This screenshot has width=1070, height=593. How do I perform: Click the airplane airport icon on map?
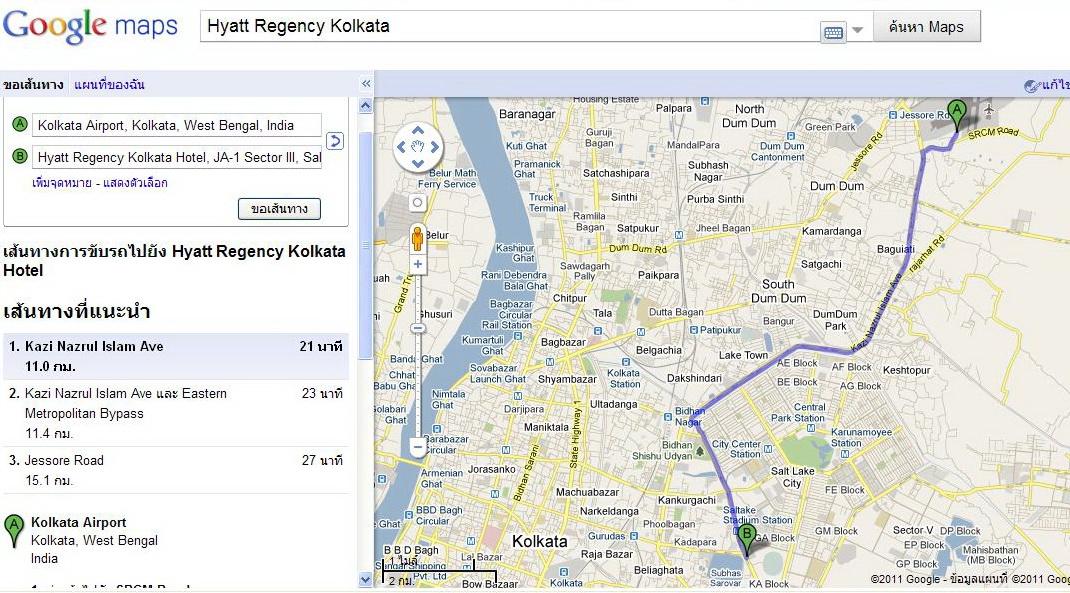click(988, 109)
